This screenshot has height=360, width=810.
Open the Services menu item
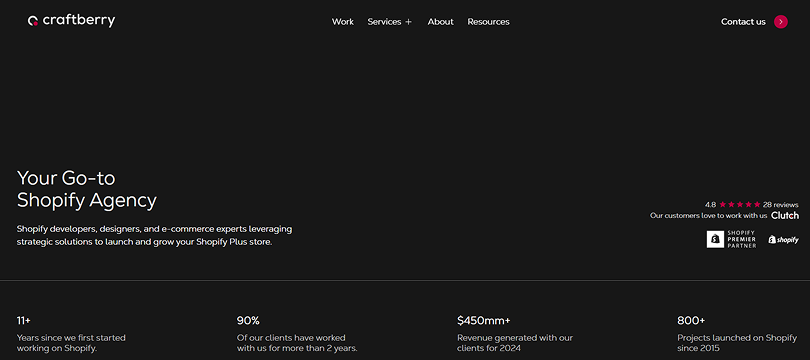[x=384, y=22]
